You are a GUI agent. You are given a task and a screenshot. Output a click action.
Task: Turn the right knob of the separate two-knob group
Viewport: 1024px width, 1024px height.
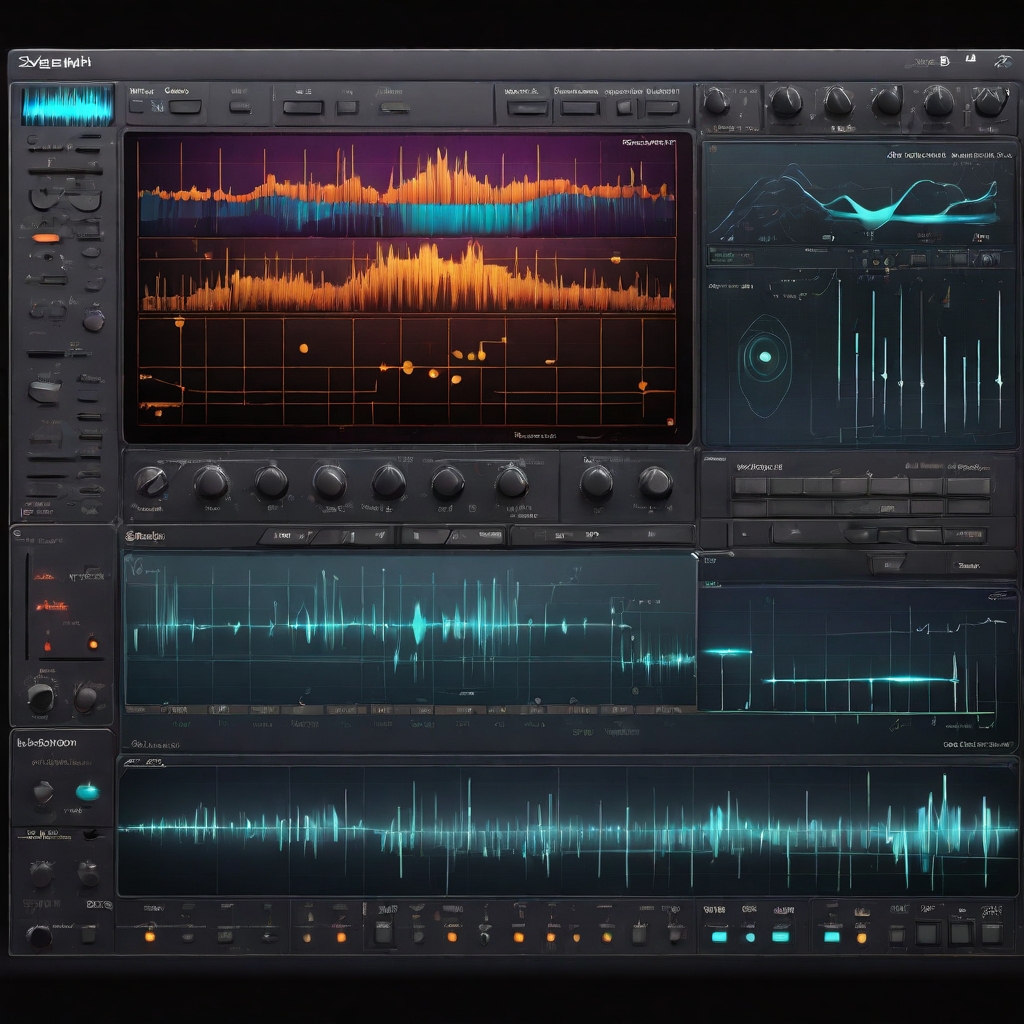coord(655,483)
